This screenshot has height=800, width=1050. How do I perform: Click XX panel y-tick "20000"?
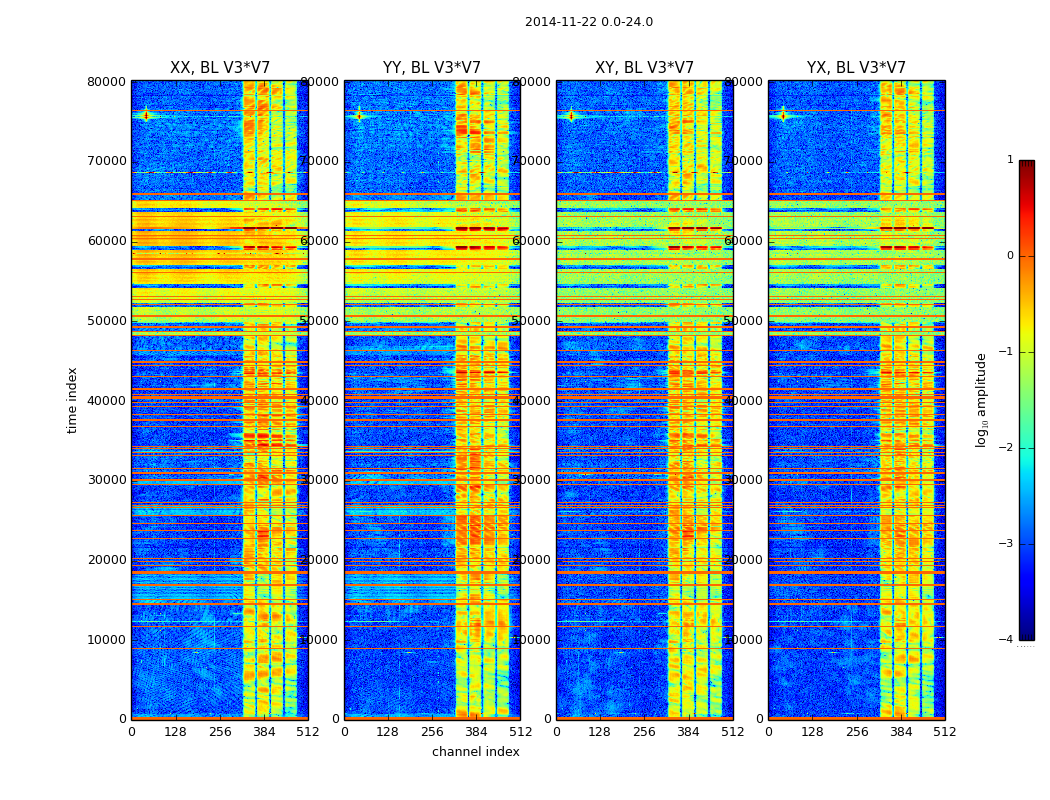click(x=106, y=560)
